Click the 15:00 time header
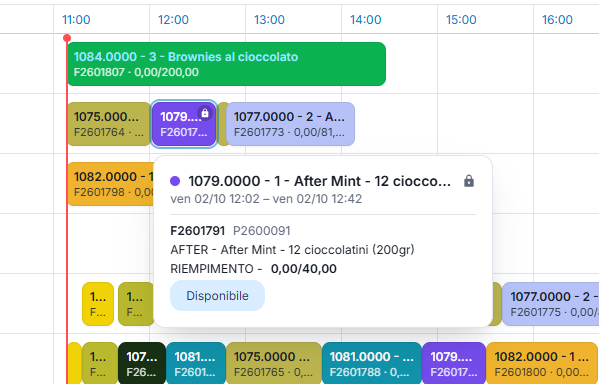Viewport: 599px width, 384px height. pos(461,19)
